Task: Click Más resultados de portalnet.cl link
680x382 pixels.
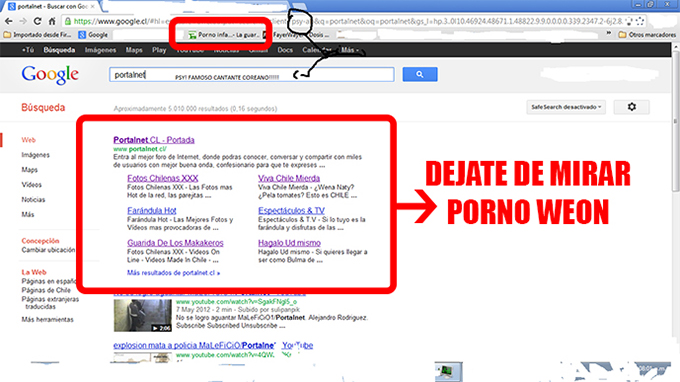Action: click(x=173, y=273)
